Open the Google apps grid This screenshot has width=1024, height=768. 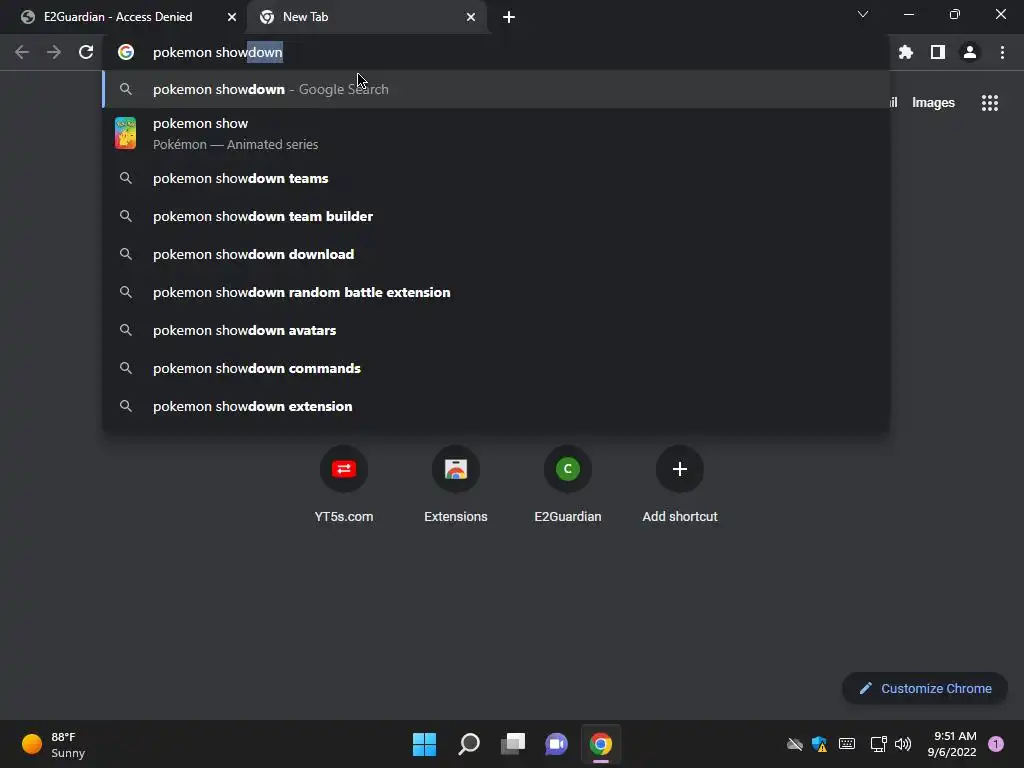pos(989,103)
